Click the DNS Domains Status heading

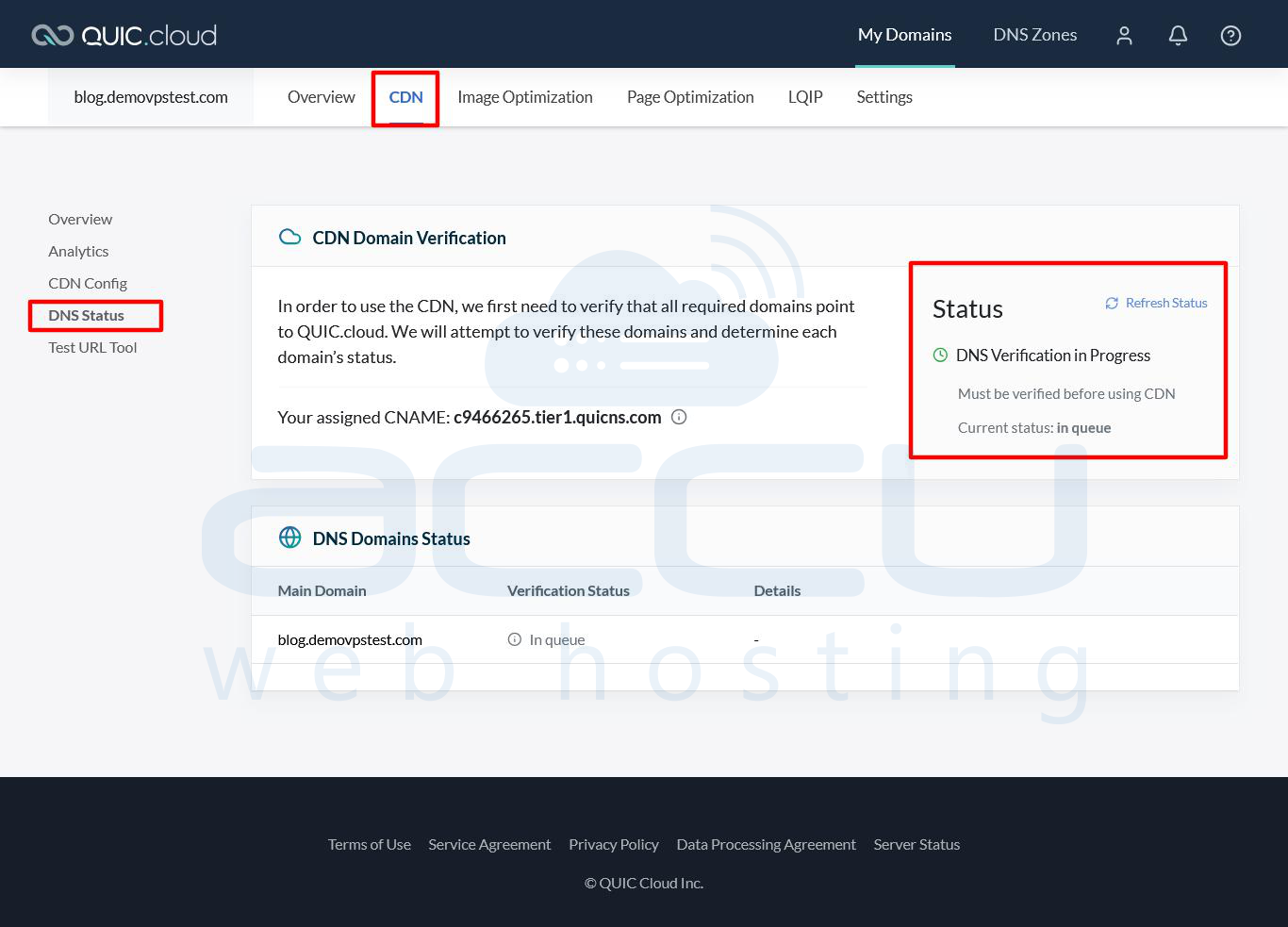[x=391, y=538]
